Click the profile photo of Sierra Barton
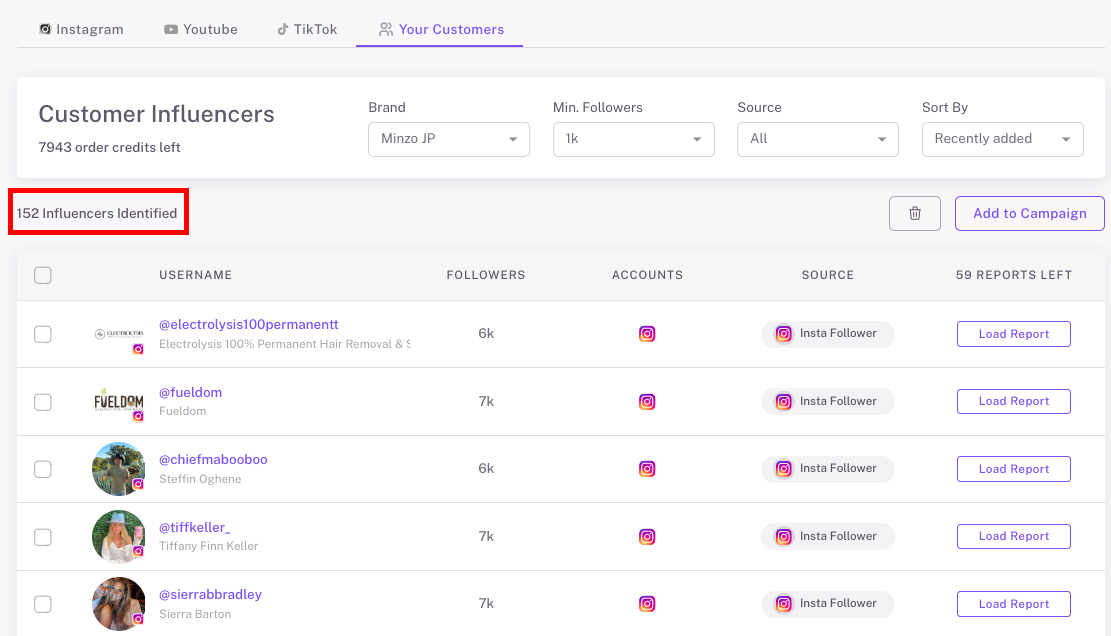1111x636 pixels. 118,604
